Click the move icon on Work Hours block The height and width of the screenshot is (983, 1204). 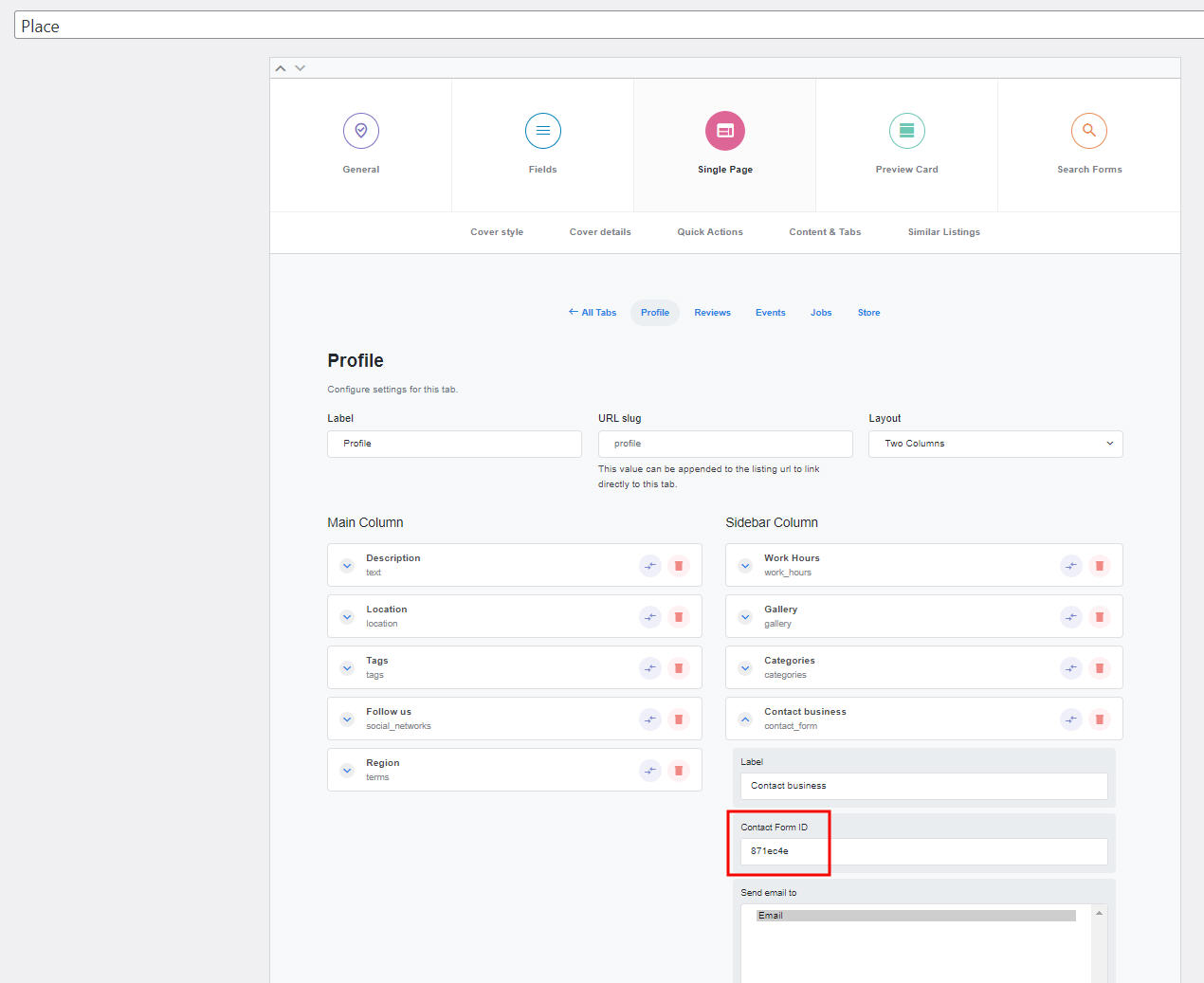pyautogui.click(x=1071, y=566)
